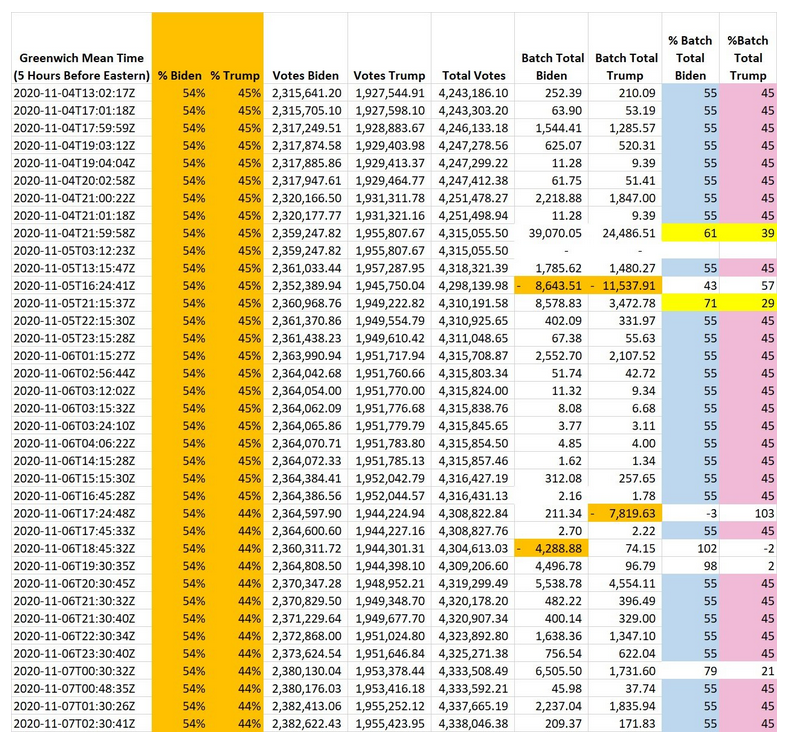Select the cell showing 98

[x=690, y=566]
